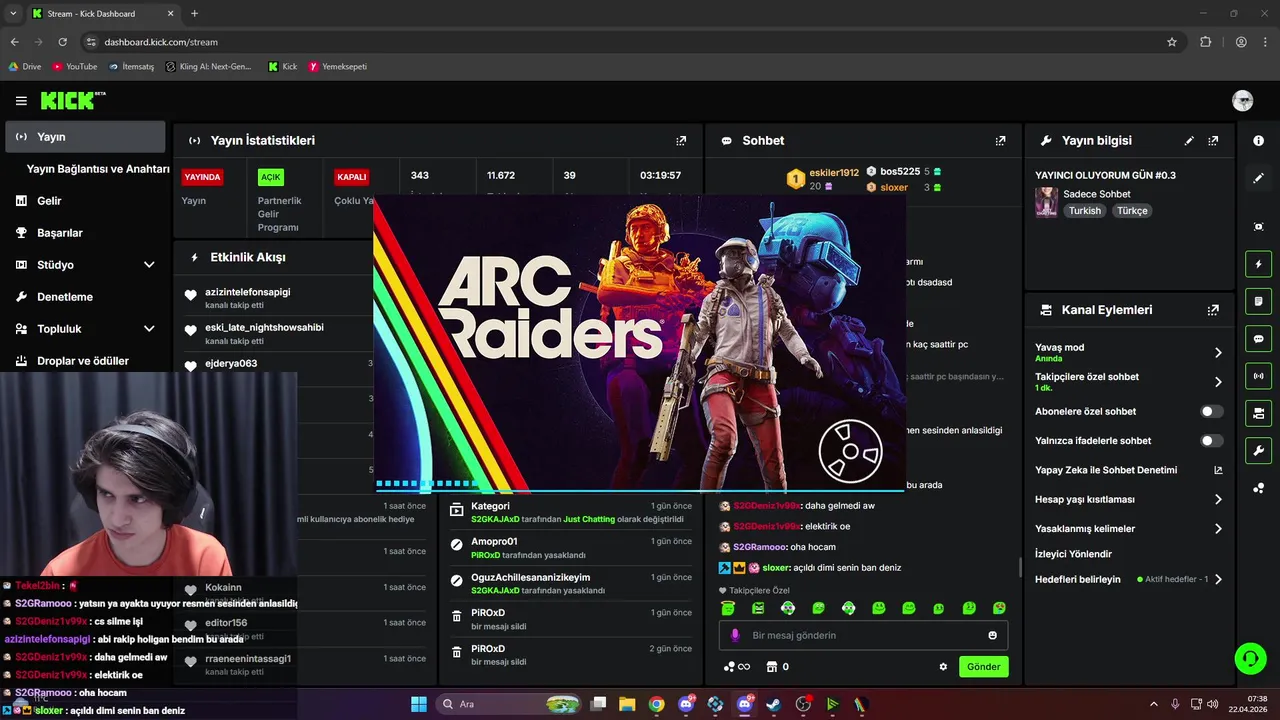
Task: Pop out the Yayın bilgisi panel
Action: (1213, 141)
